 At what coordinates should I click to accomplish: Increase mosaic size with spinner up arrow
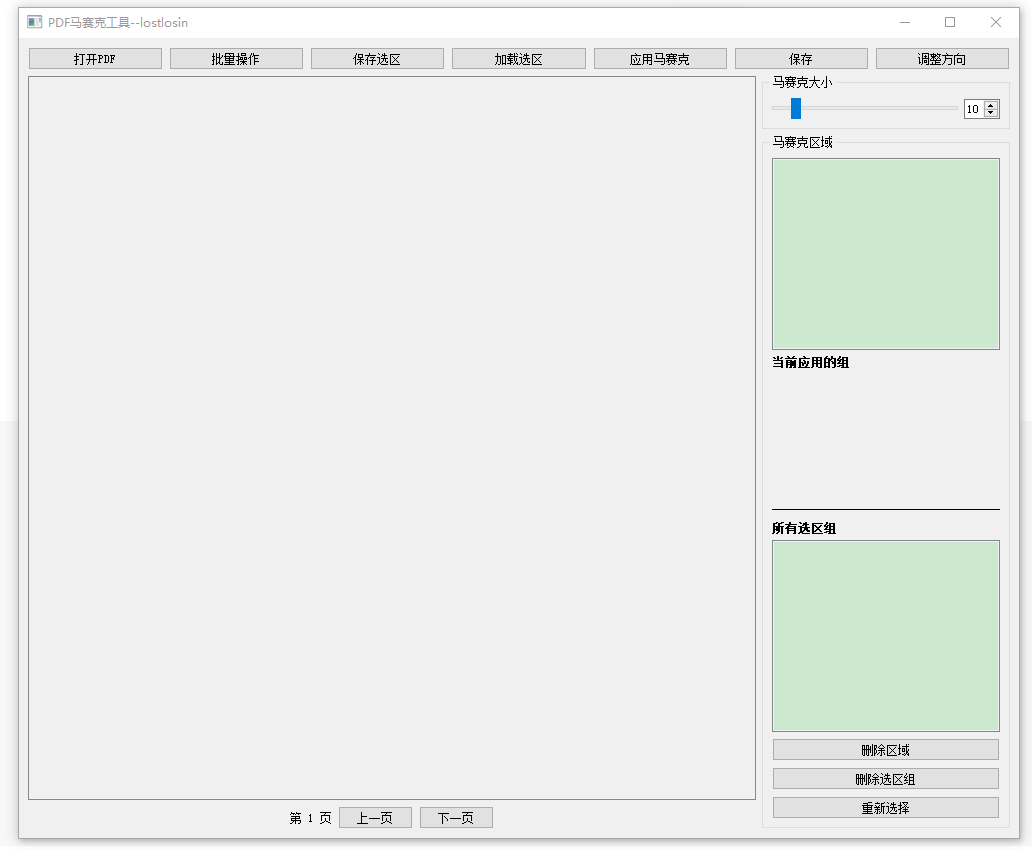[988, 104]
